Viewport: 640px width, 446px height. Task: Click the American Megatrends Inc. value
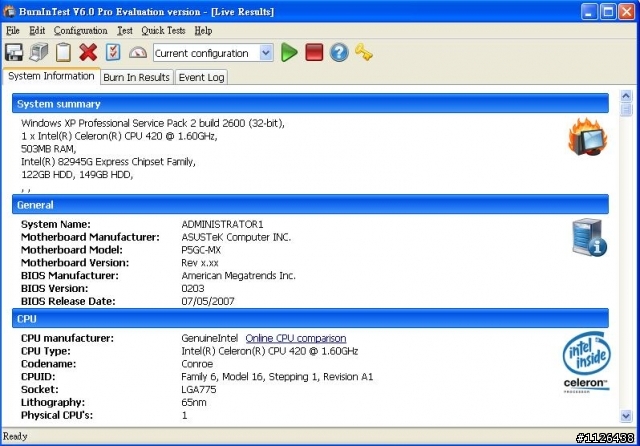238,276
